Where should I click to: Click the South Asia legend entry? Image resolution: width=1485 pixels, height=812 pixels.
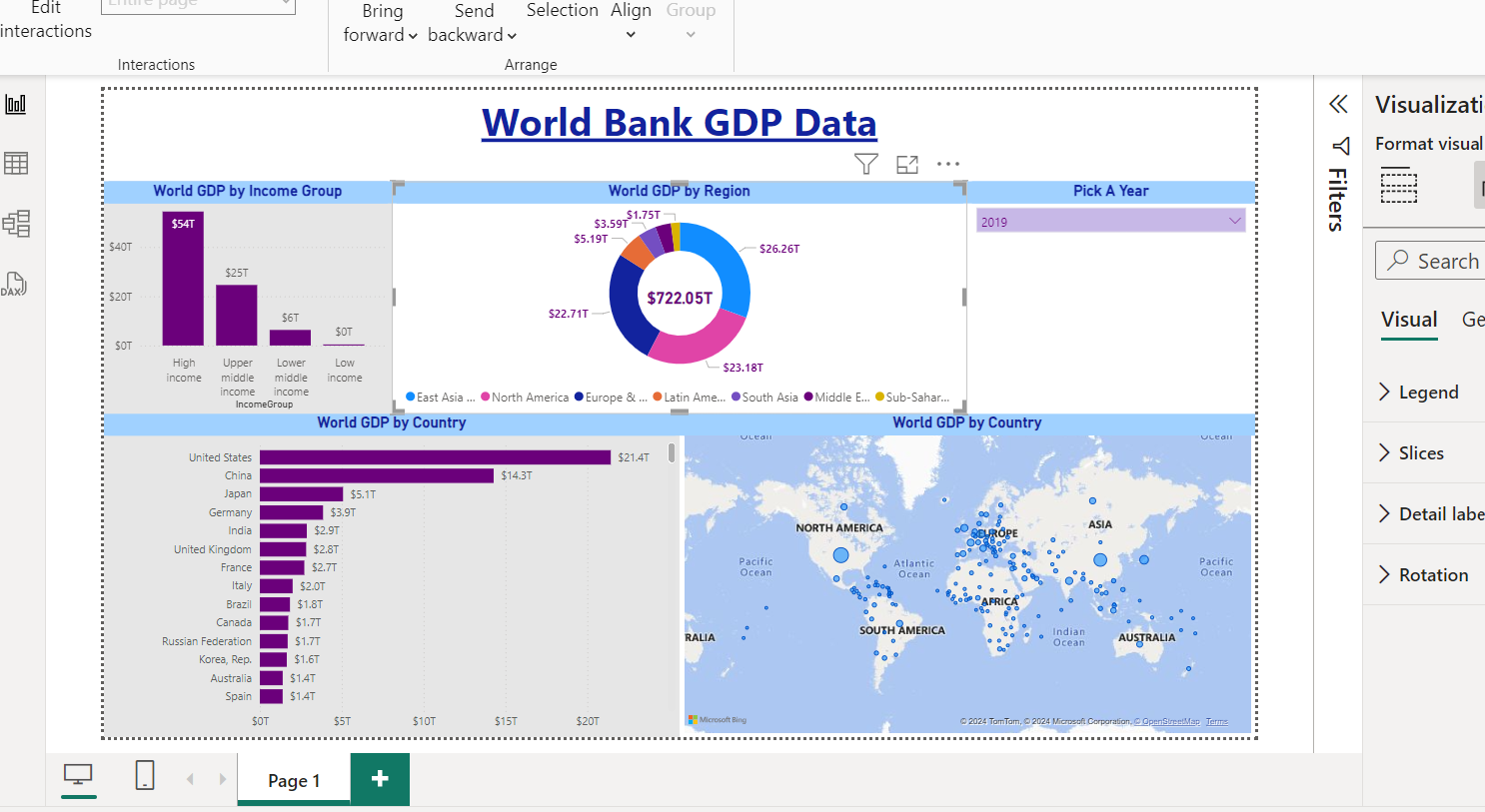tap(764, 397)
